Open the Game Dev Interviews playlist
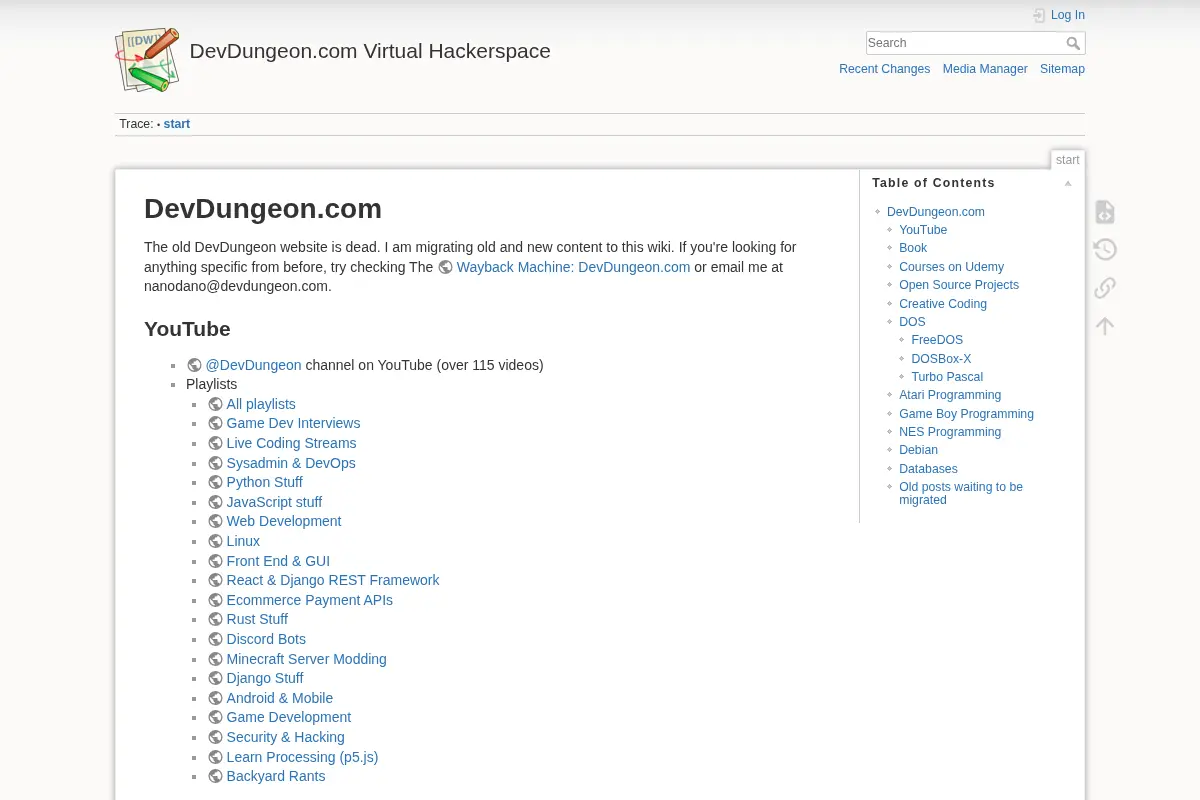The width and height of the screenshot is (1200, 800). tap(293, 423)
